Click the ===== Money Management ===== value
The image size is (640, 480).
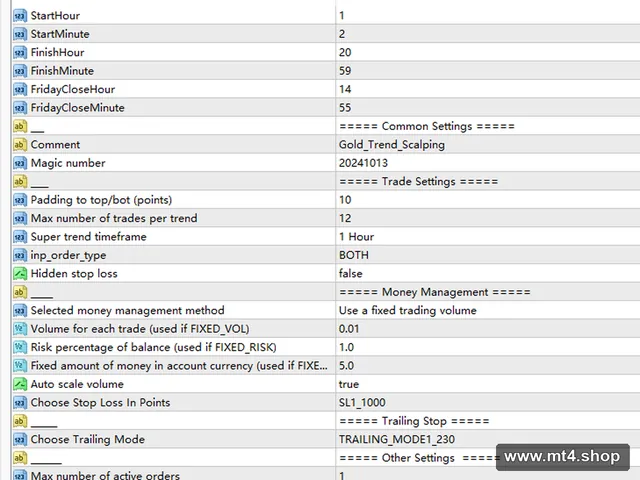[435, 292]
